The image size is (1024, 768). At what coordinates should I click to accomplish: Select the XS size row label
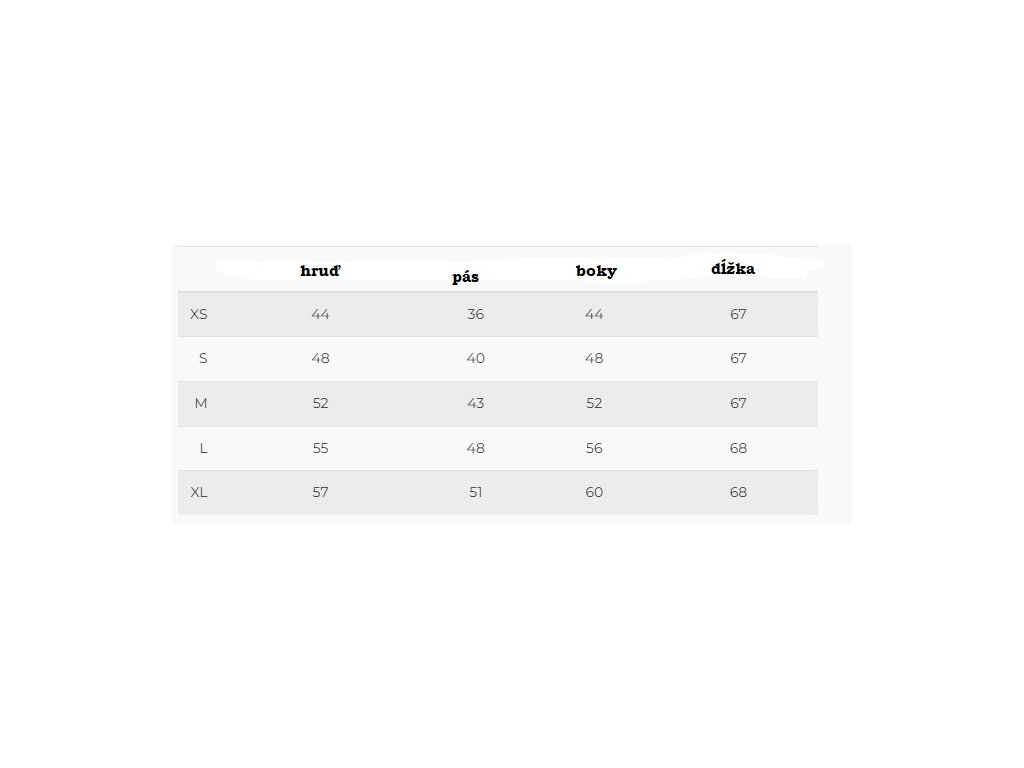point(199,314)
